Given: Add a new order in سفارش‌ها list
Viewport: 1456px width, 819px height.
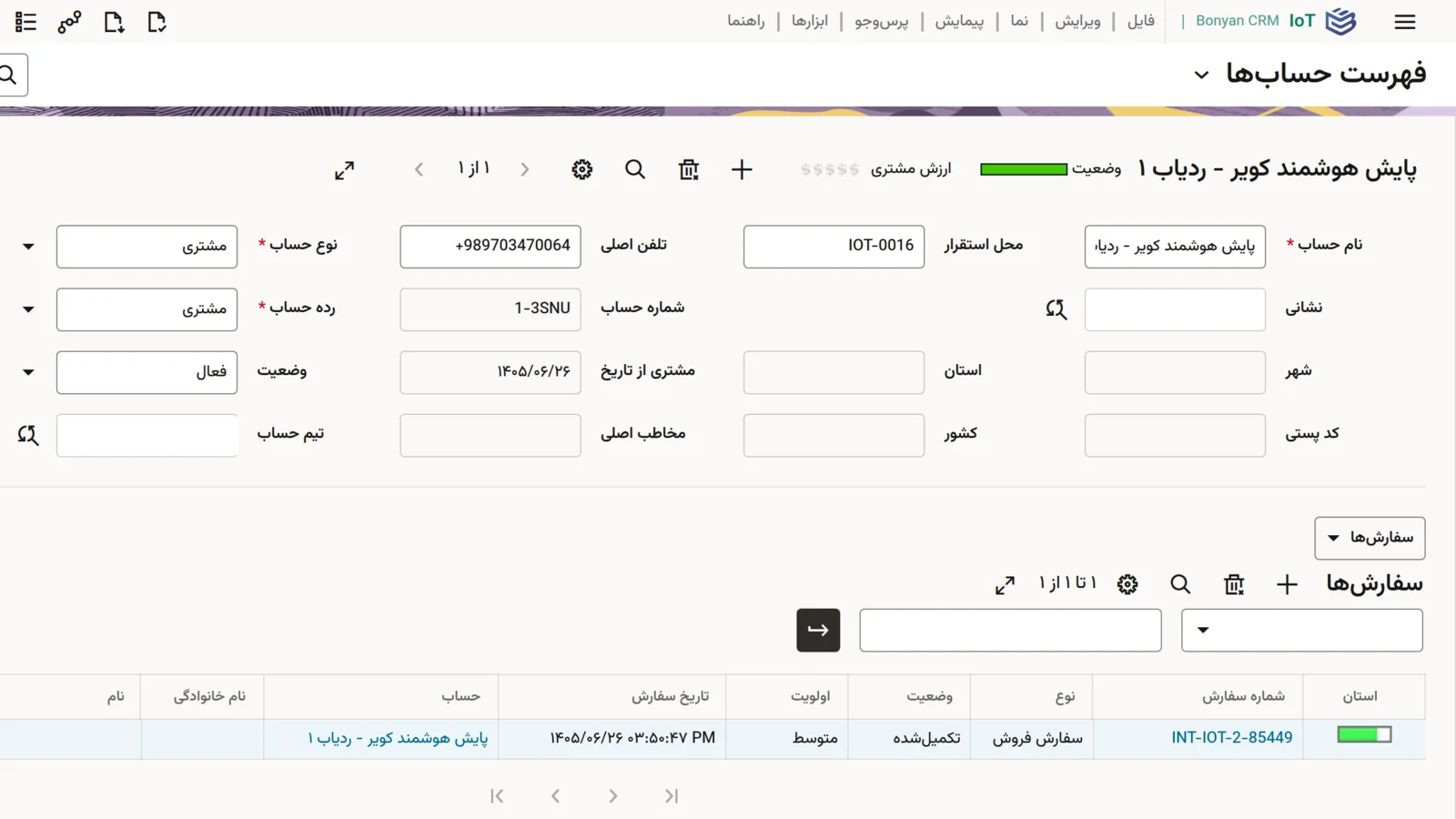Looking at the screenshot, I should click(x=1287, y=584).
